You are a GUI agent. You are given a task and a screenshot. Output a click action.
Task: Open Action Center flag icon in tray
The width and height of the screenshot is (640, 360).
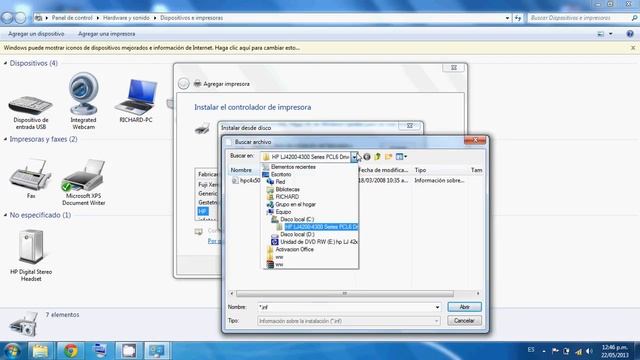pyautogui.click(x=555, y=351)
